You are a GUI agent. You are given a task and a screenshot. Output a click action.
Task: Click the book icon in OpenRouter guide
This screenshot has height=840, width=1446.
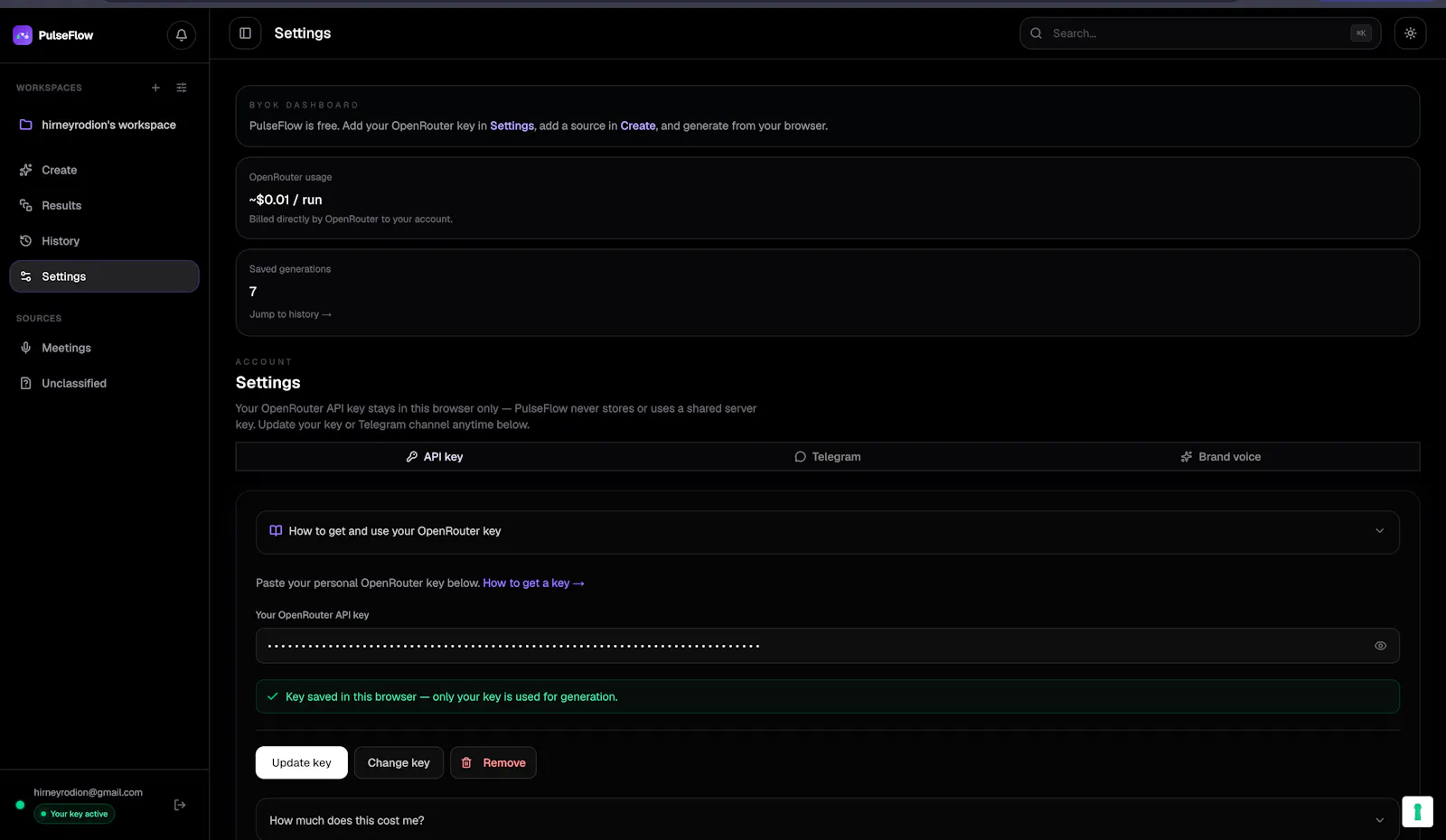(x=276, y=531)
